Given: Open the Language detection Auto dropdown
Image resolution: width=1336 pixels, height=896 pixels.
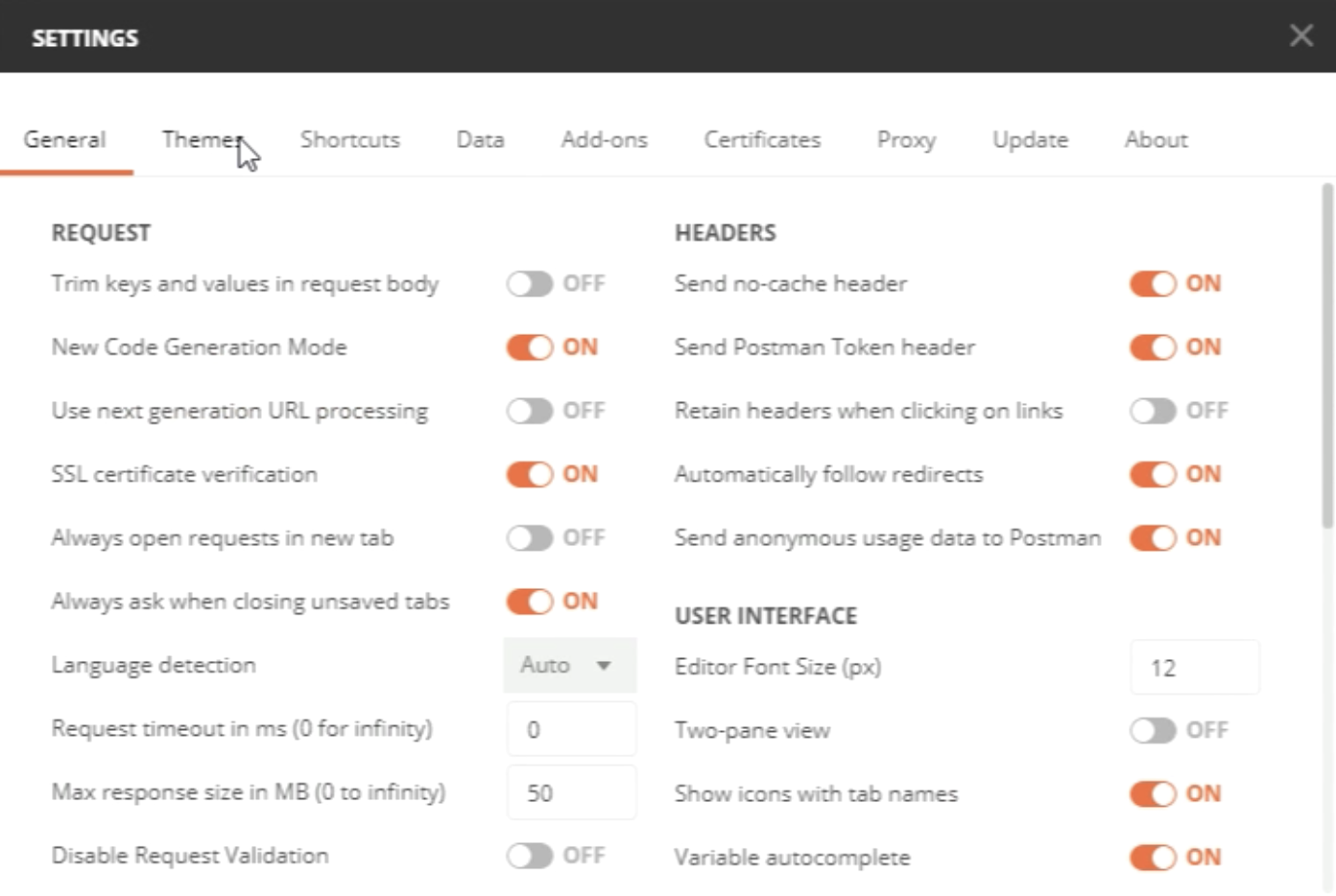Looking at the screenshot, I should (569, 666).
